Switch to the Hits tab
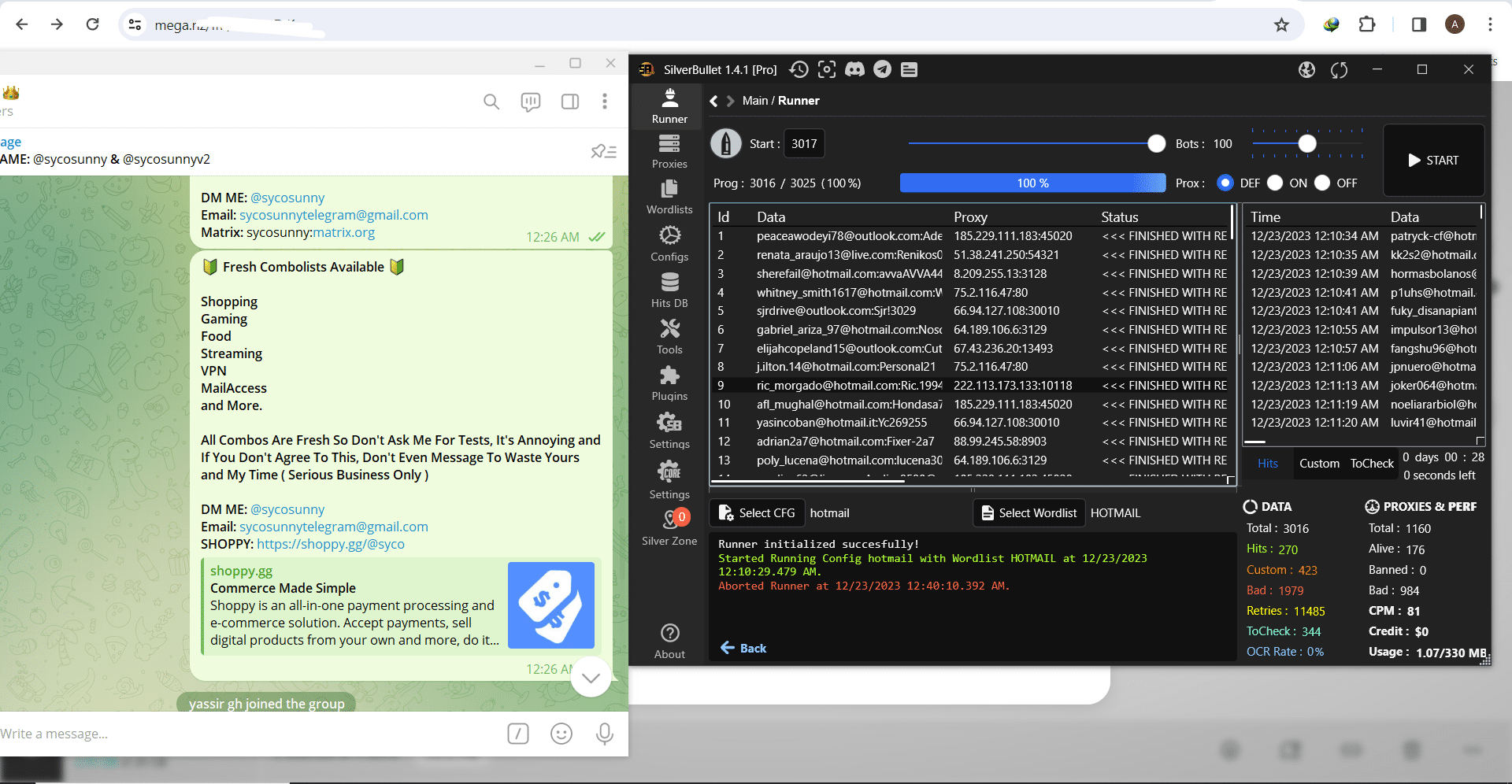Viewport: 1512px width, 784px height. [x=1268, y=464]
